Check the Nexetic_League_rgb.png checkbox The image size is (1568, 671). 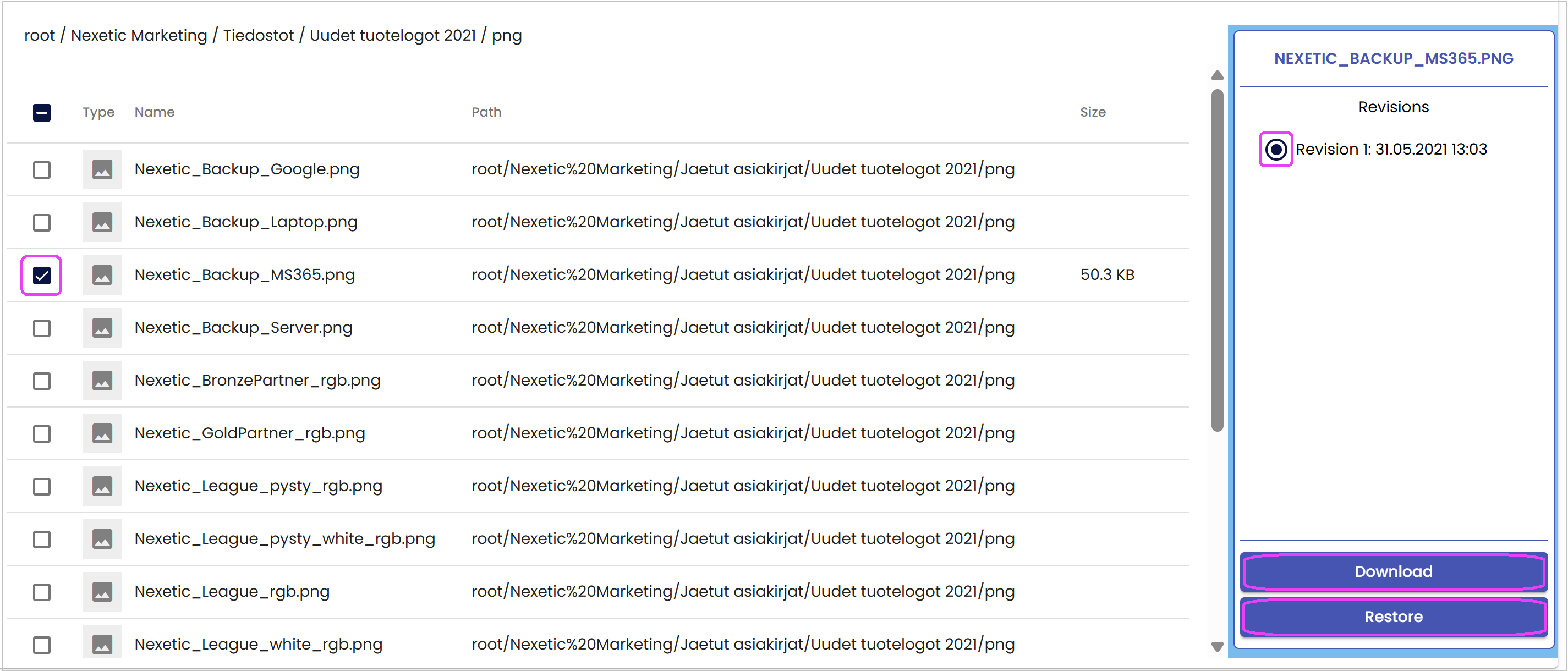41,592
